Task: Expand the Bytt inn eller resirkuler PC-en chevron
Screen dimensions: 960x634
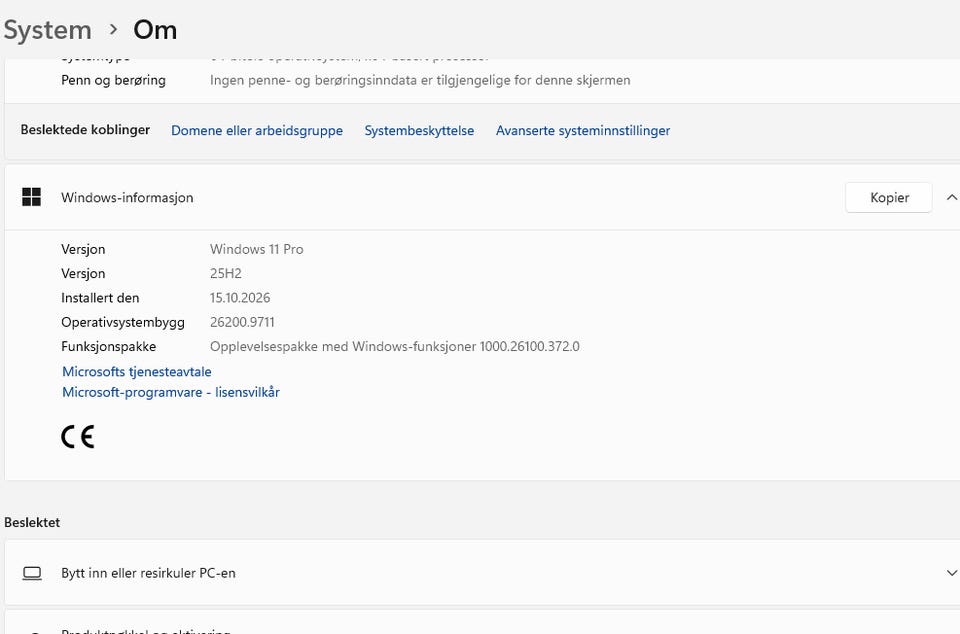Action: [x=951, y=573]
